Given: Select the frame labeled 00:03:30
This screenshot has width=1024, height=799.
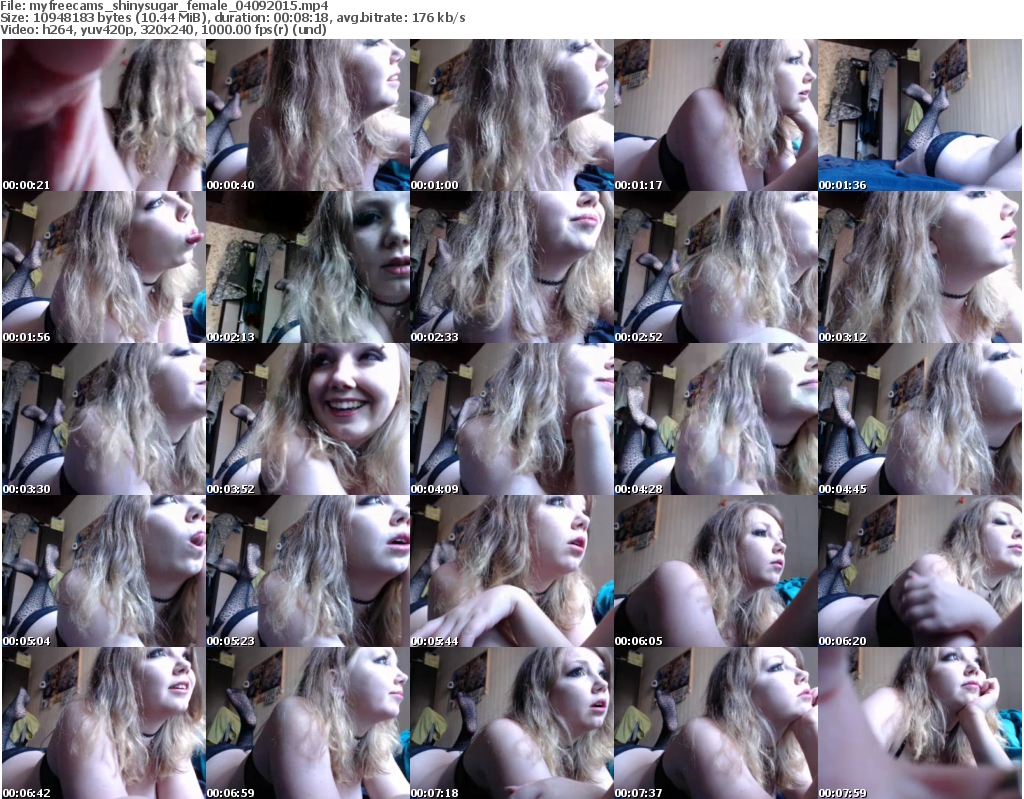Looking at the screenshot, I should 104,419.
